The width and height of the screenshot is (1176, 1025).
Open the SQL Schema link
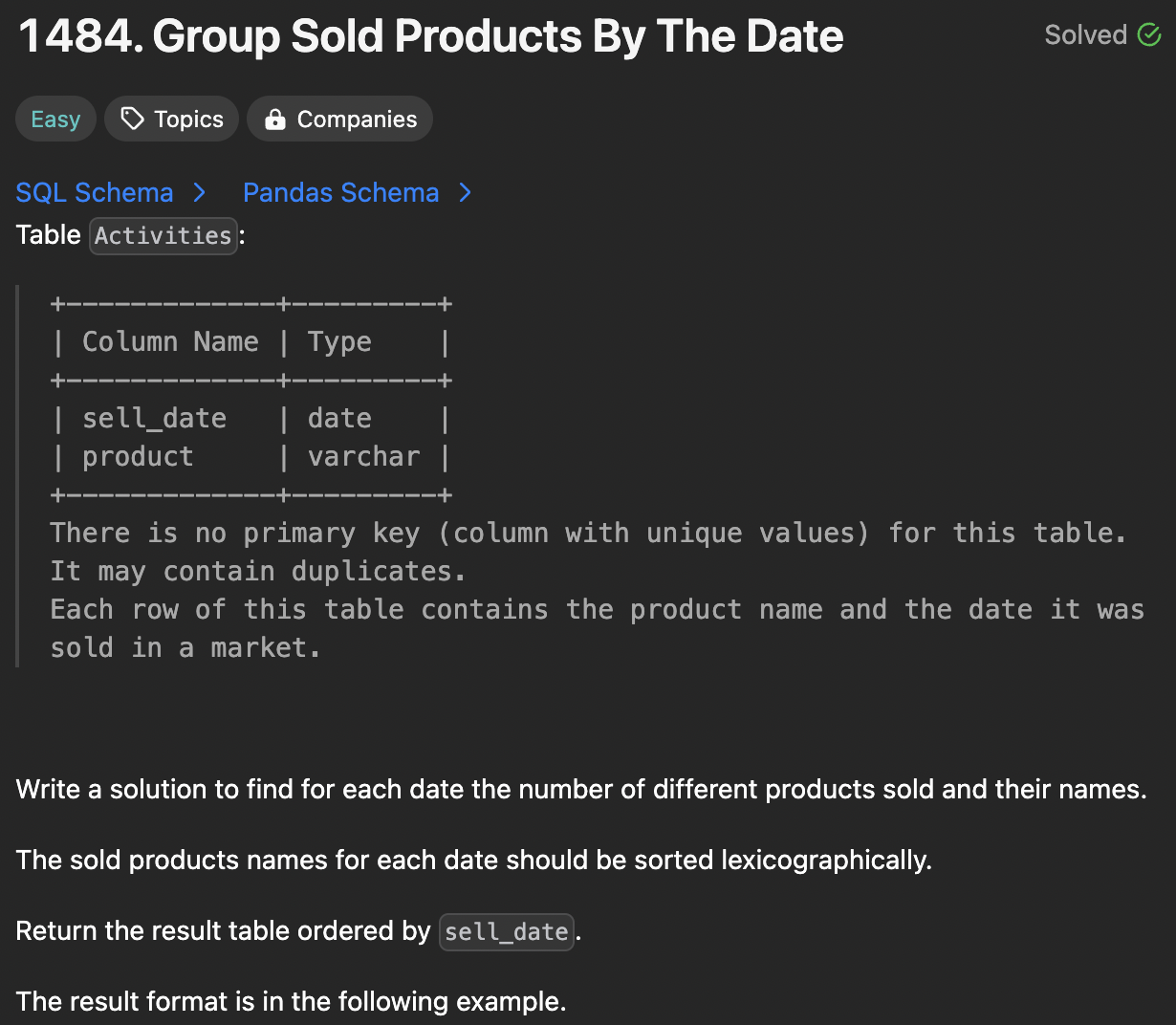(x=95, y=192)
